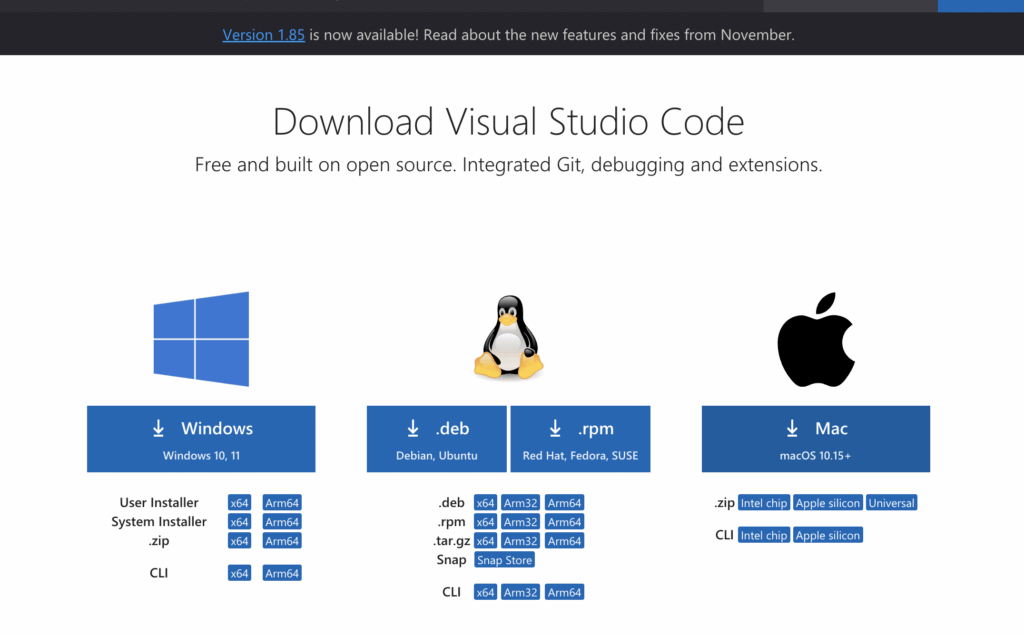Screen dimensions: 1024x635
Task: Click the Windows logo icon
Action: (x=201, y=339)
